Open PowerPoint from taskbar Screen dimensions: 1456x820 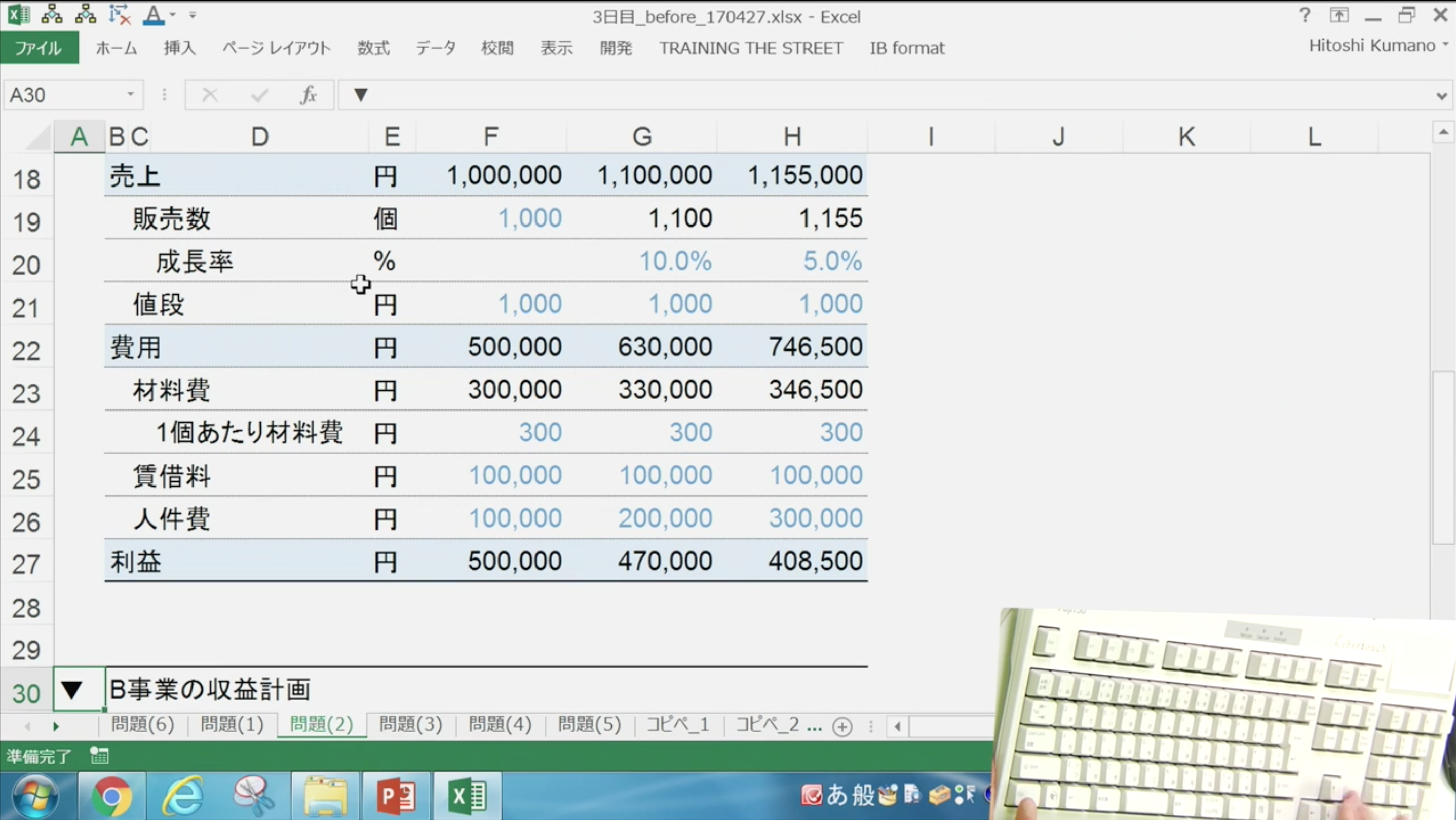[x=396, y=796]
